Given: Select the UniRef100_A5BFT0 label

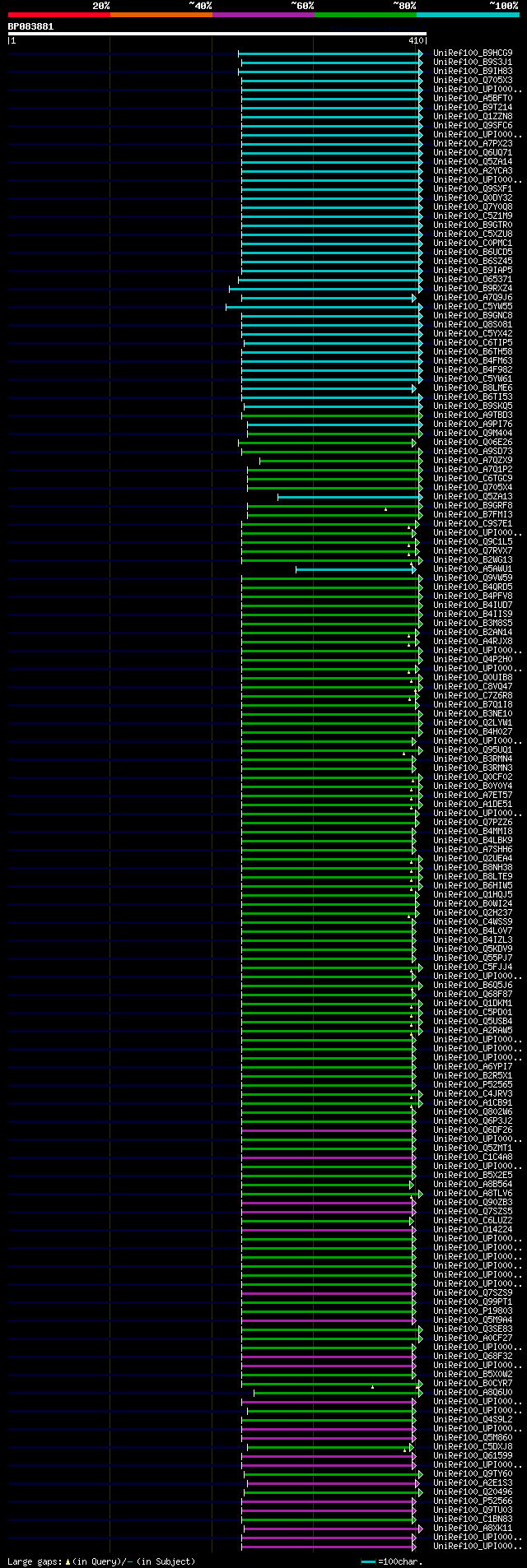Looking at the screenshot, I should [473, 99].
